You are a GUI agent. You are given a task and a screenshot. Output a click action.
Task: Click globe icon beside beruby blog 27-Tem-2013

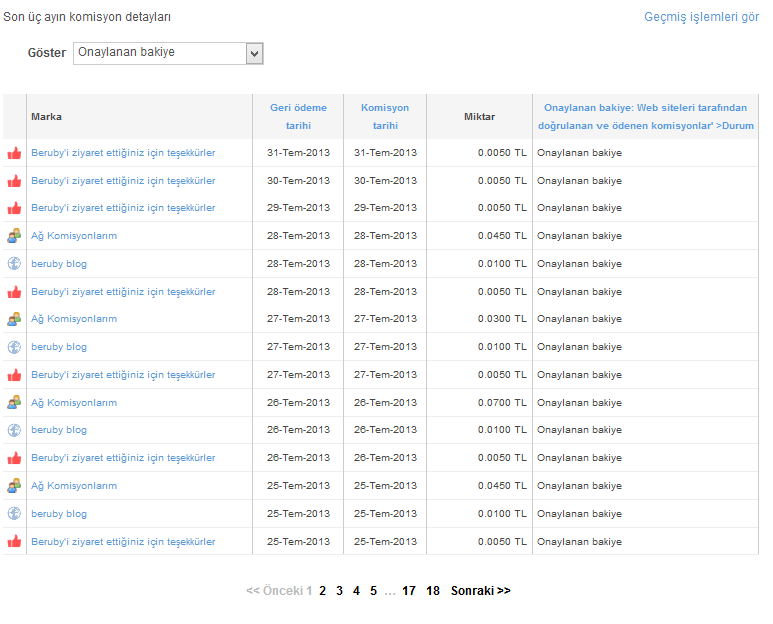pyautogui.click(x=14, y=347)
